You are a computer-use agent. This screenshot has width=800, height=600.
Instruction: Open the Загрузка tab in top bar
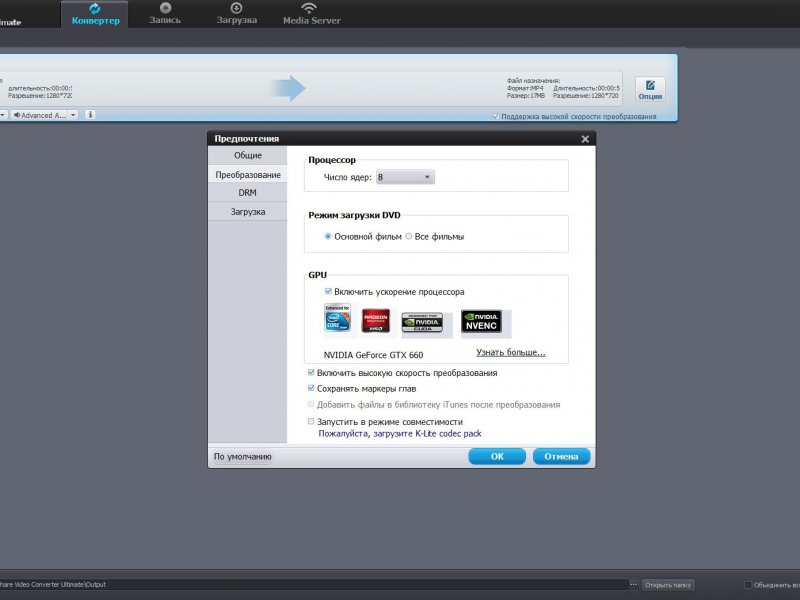pos(236,14)
